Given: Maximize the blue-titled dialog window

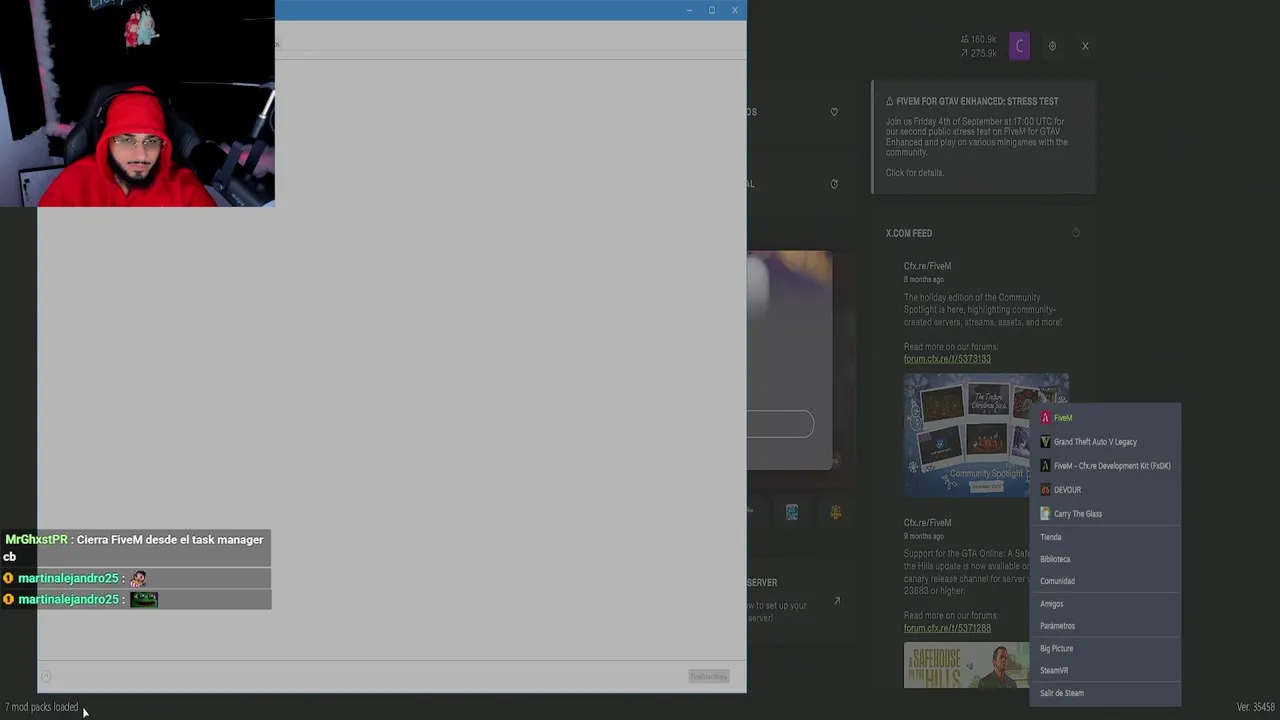Looking at the screenshot, I should pos(712,10).
